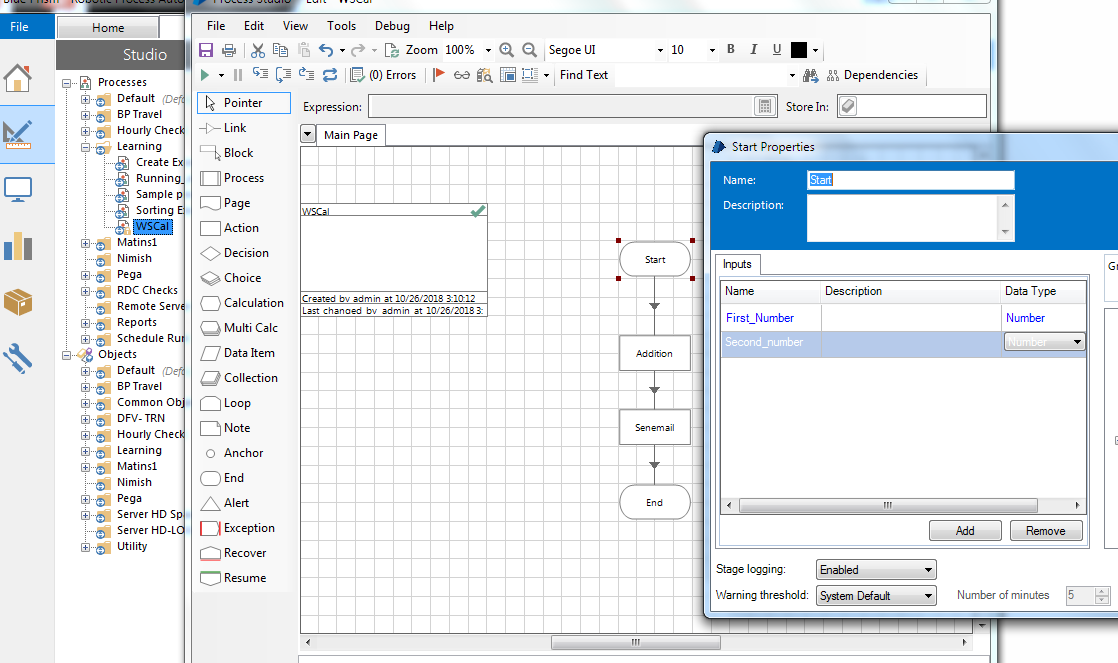Open the font size 10 dropdown
The width and height of the screenshot is (1118, 663).
712,50
